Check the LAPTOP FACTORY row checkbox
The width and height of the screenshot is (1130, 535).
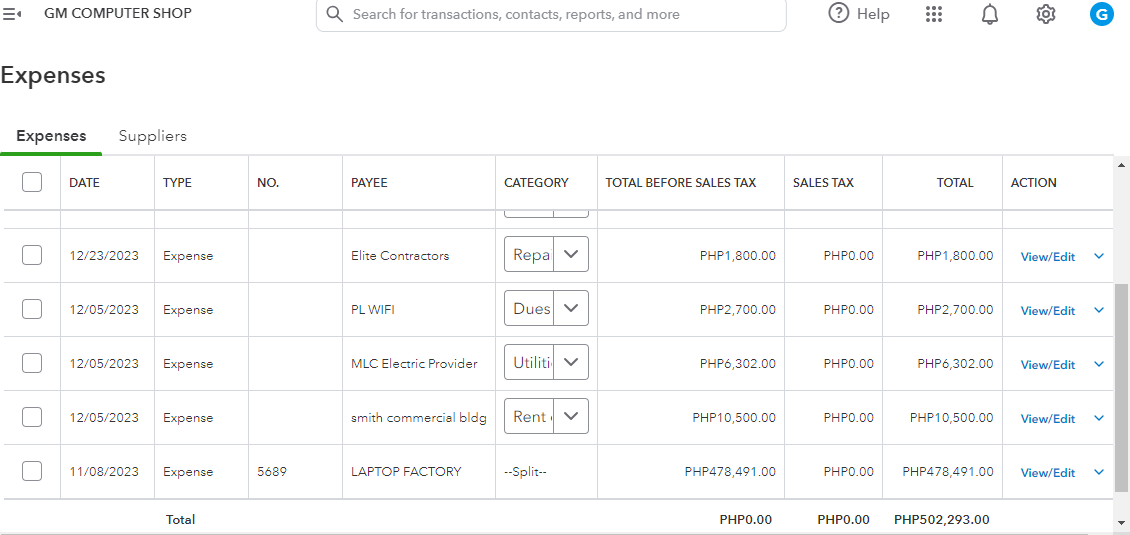(32, 471)
